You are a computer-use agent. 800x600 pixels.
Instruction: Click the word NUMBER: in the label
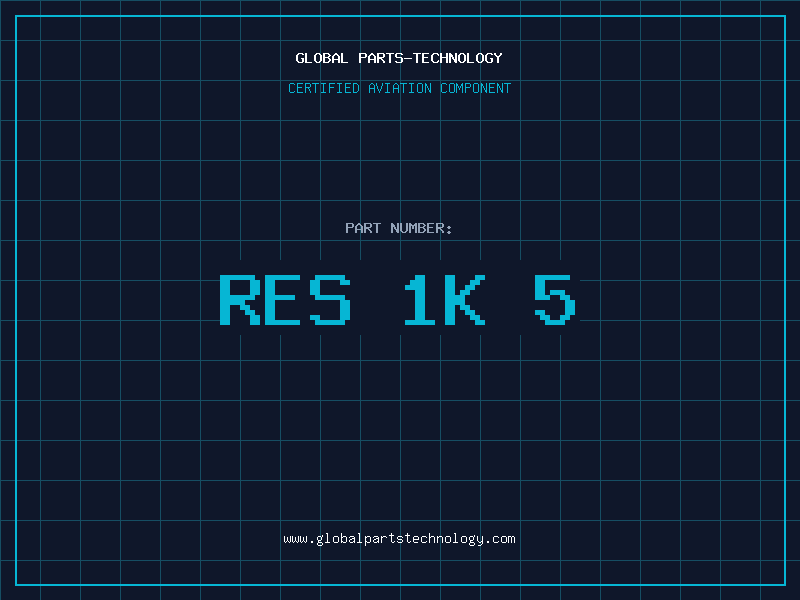421,228
